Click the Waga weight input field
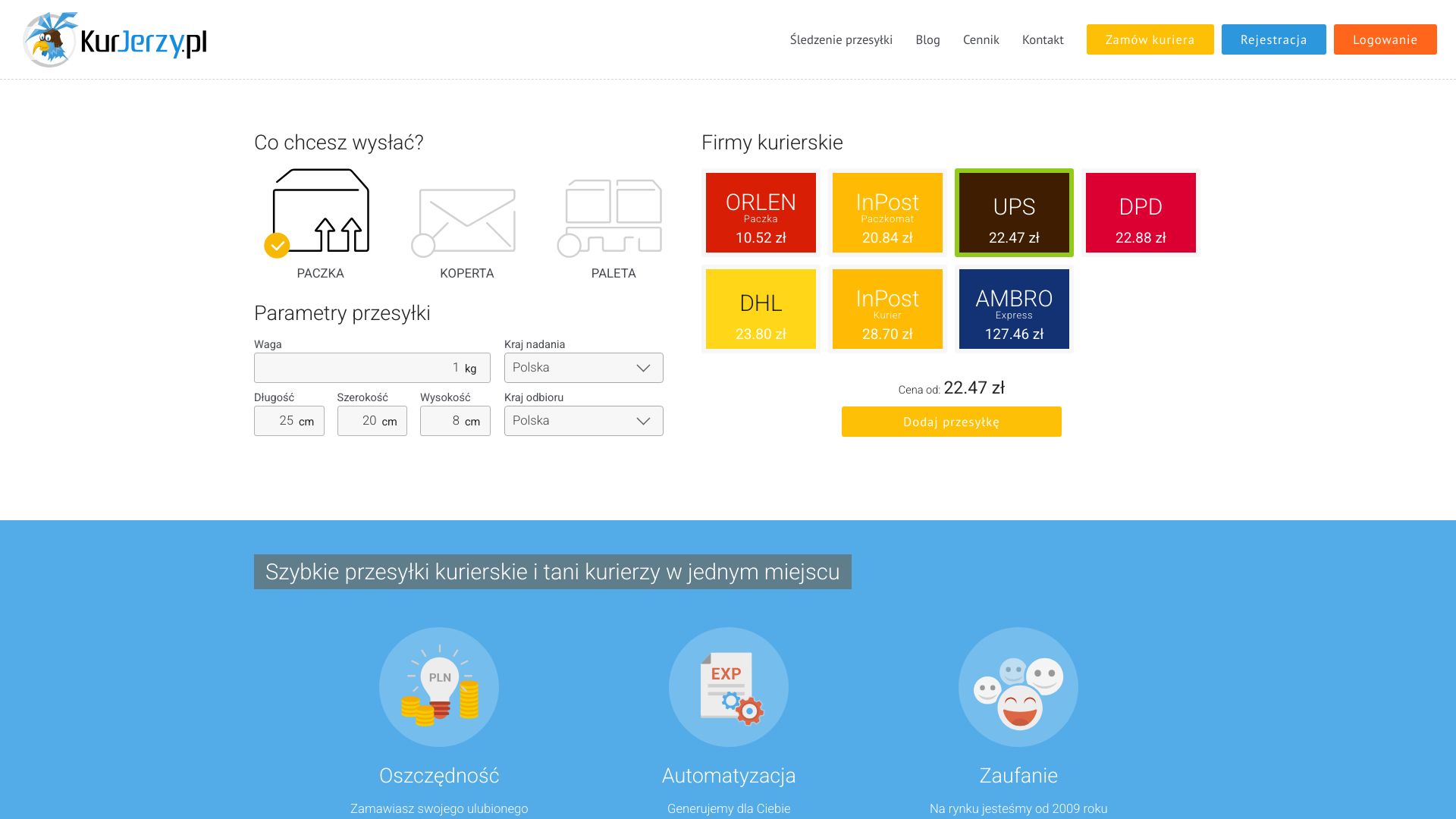Screen dimensions: 1456x819 coord(372,368)
